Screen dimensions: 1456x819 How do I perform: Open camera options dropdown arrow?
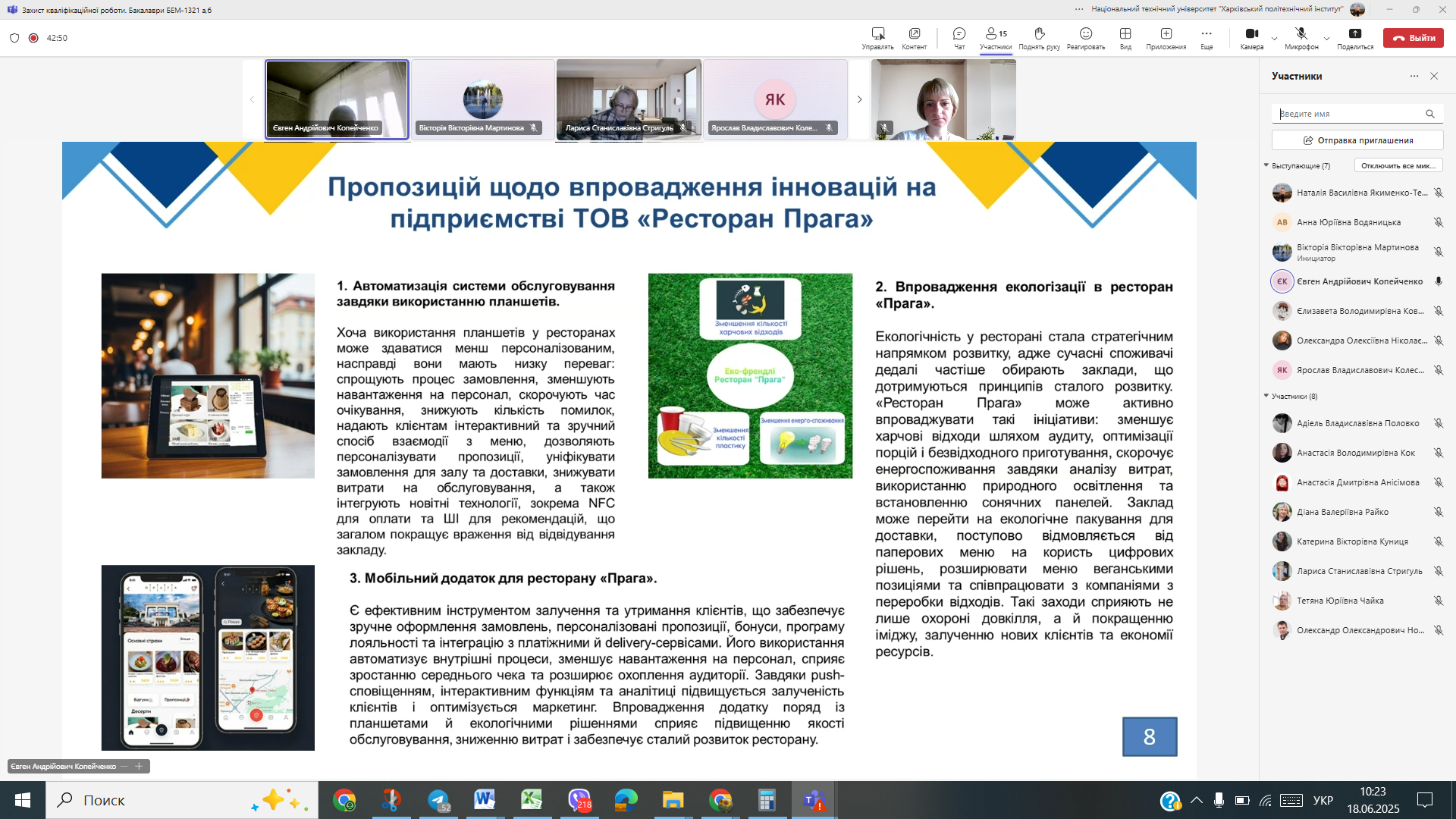(1274, 38)
